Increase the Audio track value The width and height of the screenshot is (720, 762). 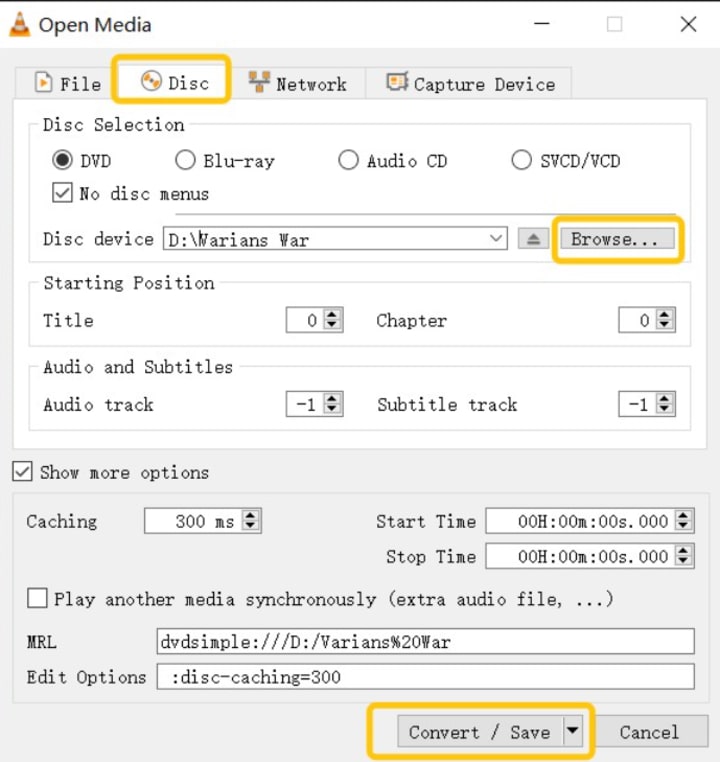[332, 398]
